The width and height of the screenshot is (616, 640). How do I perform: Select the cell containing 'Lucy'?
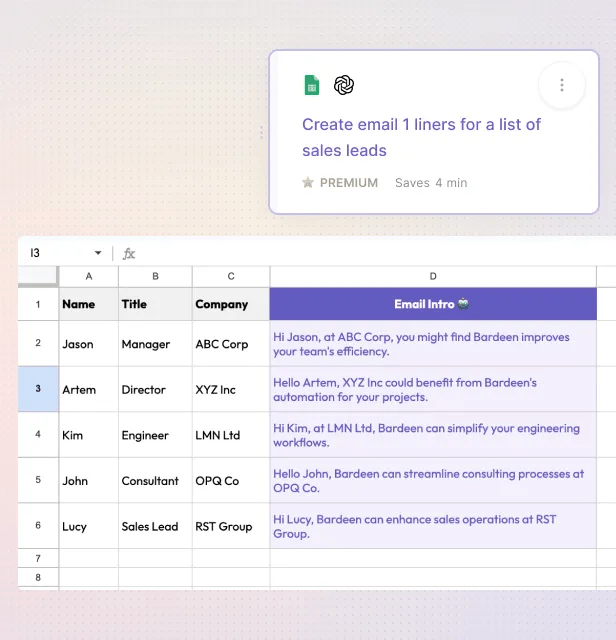coord(89,526)
